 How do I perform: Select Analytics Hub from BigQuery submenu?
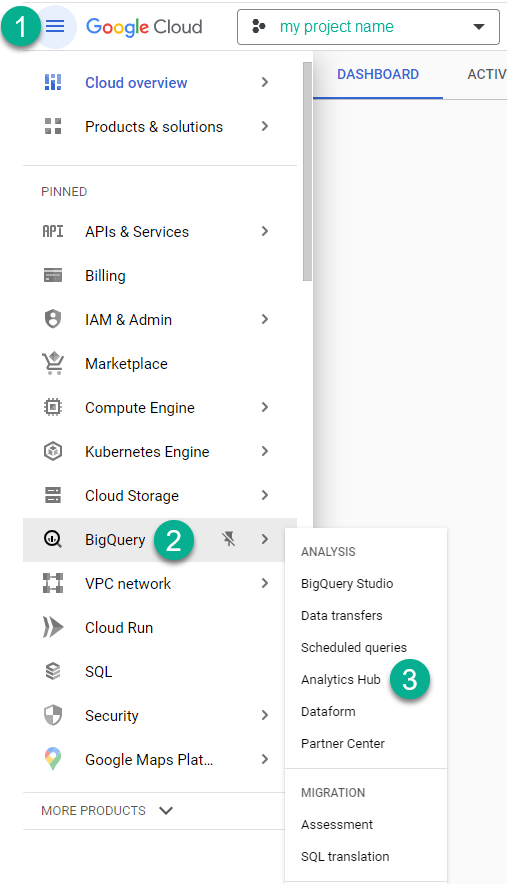coord(341,680)
